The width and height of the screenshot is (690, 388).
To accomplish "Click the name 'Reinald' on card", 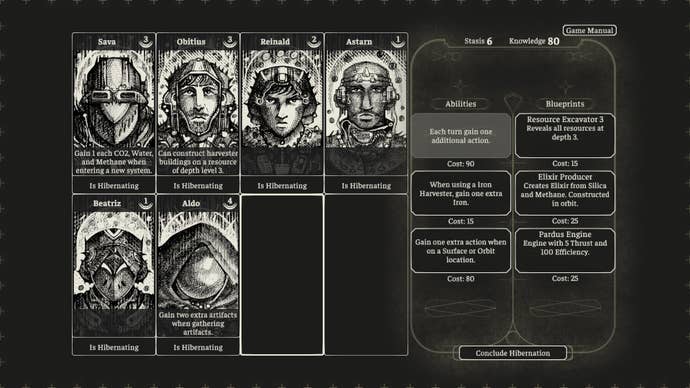I will (275, 42).
